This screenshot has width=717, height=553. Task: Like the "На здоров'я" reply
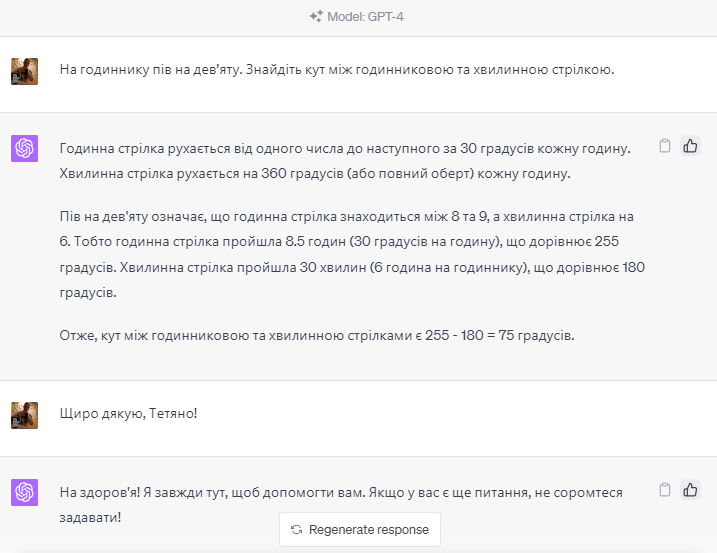[x=690, y=490]
